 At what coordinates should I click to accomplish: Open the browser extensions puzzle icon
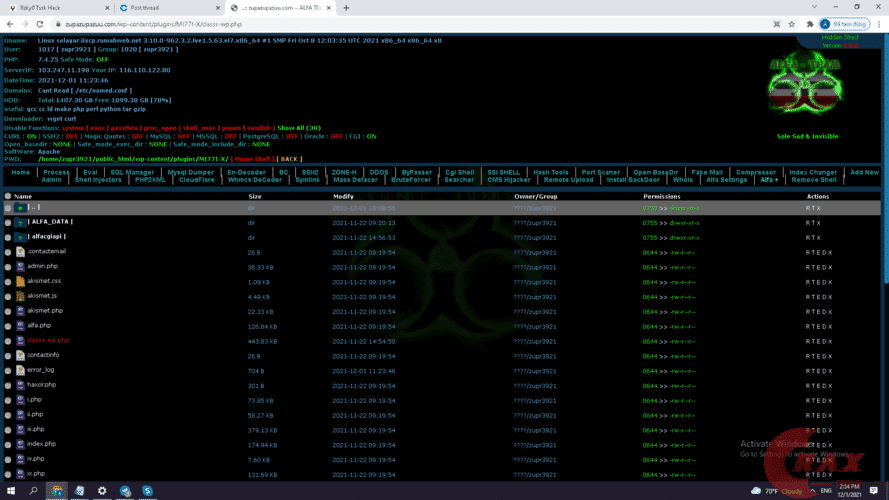click(808, 24)
